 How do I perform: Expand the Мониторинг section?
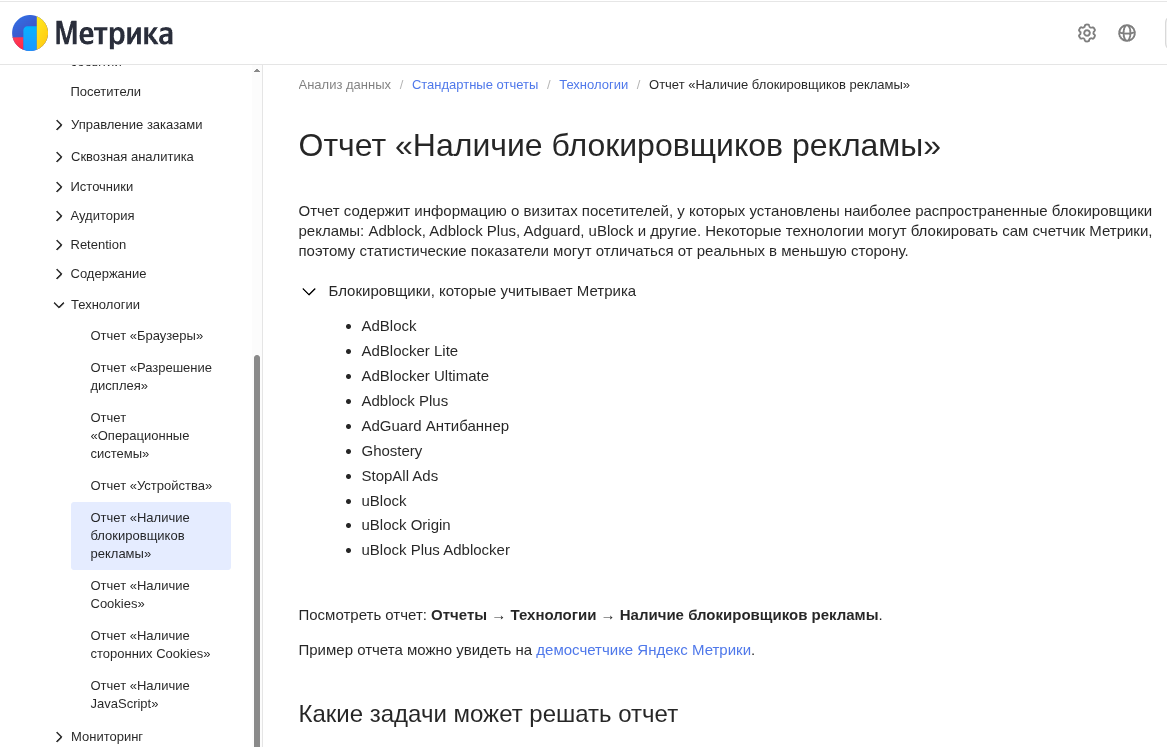click(59, 737)
